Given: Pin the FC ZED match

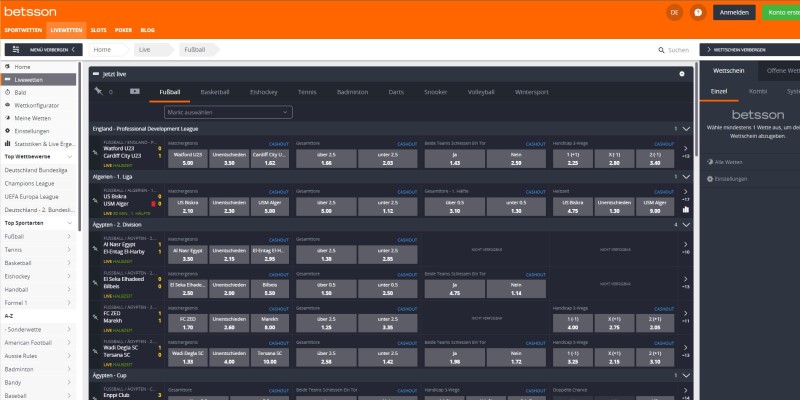Looking at the screenshot, I should 95,317.
